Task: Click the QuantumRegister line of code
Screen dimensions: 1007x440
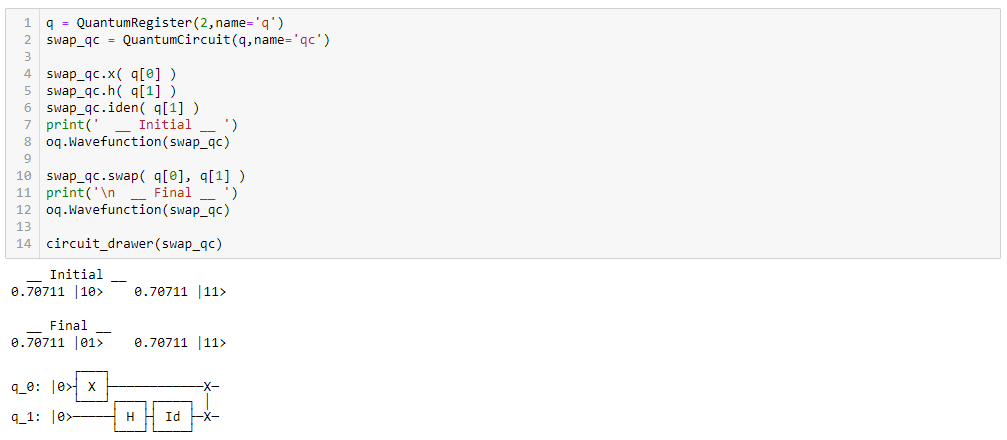Action: (164, 23)
